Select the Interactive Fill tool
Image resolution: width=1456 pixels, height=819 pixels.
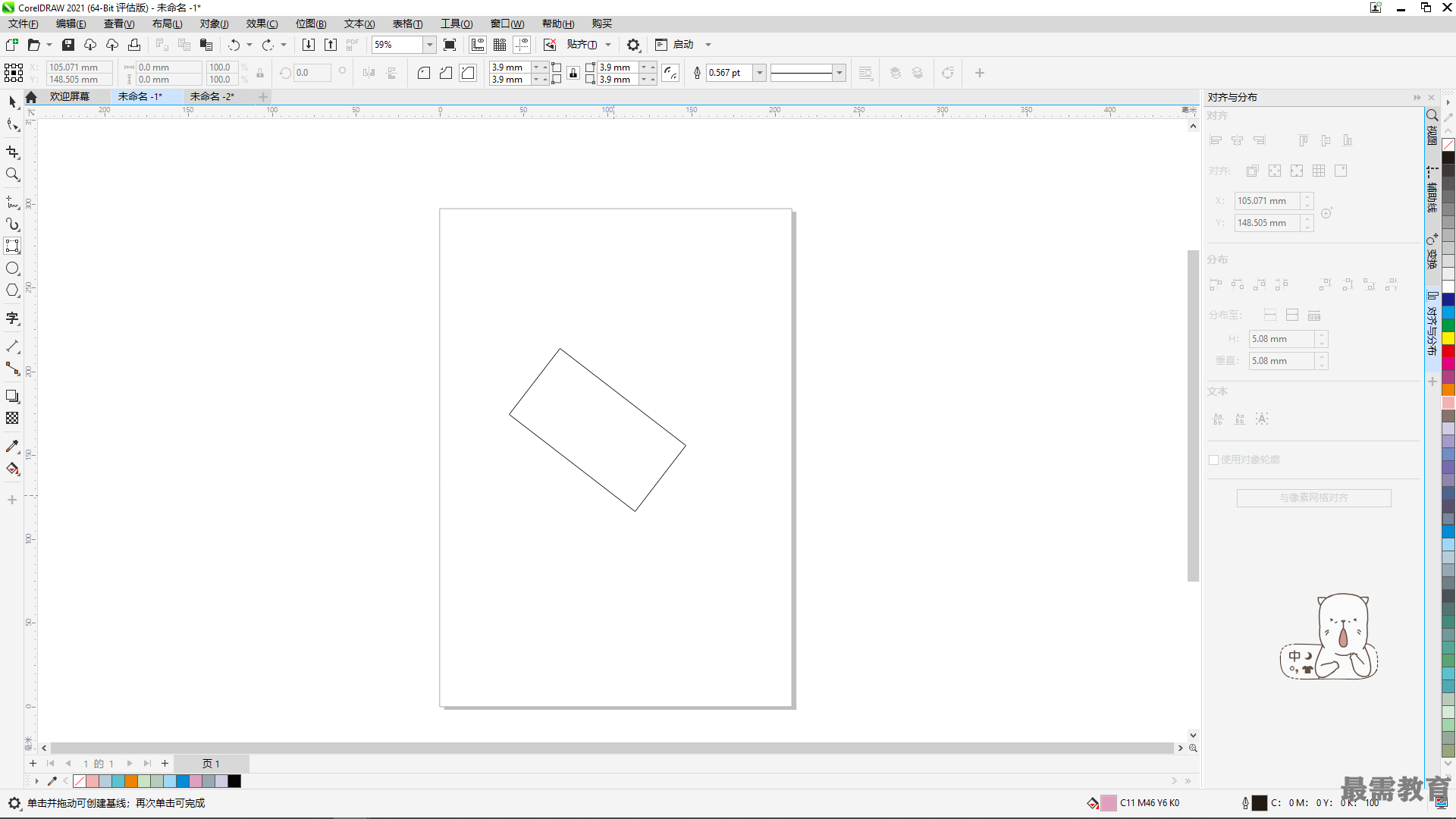(12, 469)
